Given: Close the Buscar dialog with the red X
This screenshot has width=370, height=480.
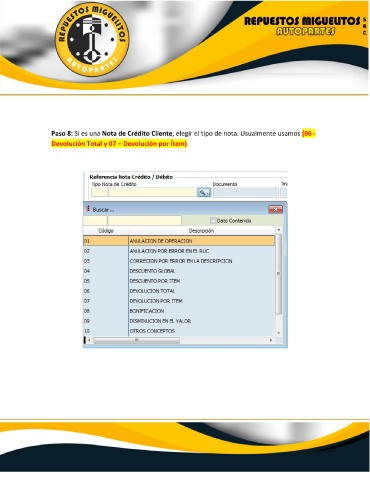Looking at the screenshot, I should [x=275, y=209].
